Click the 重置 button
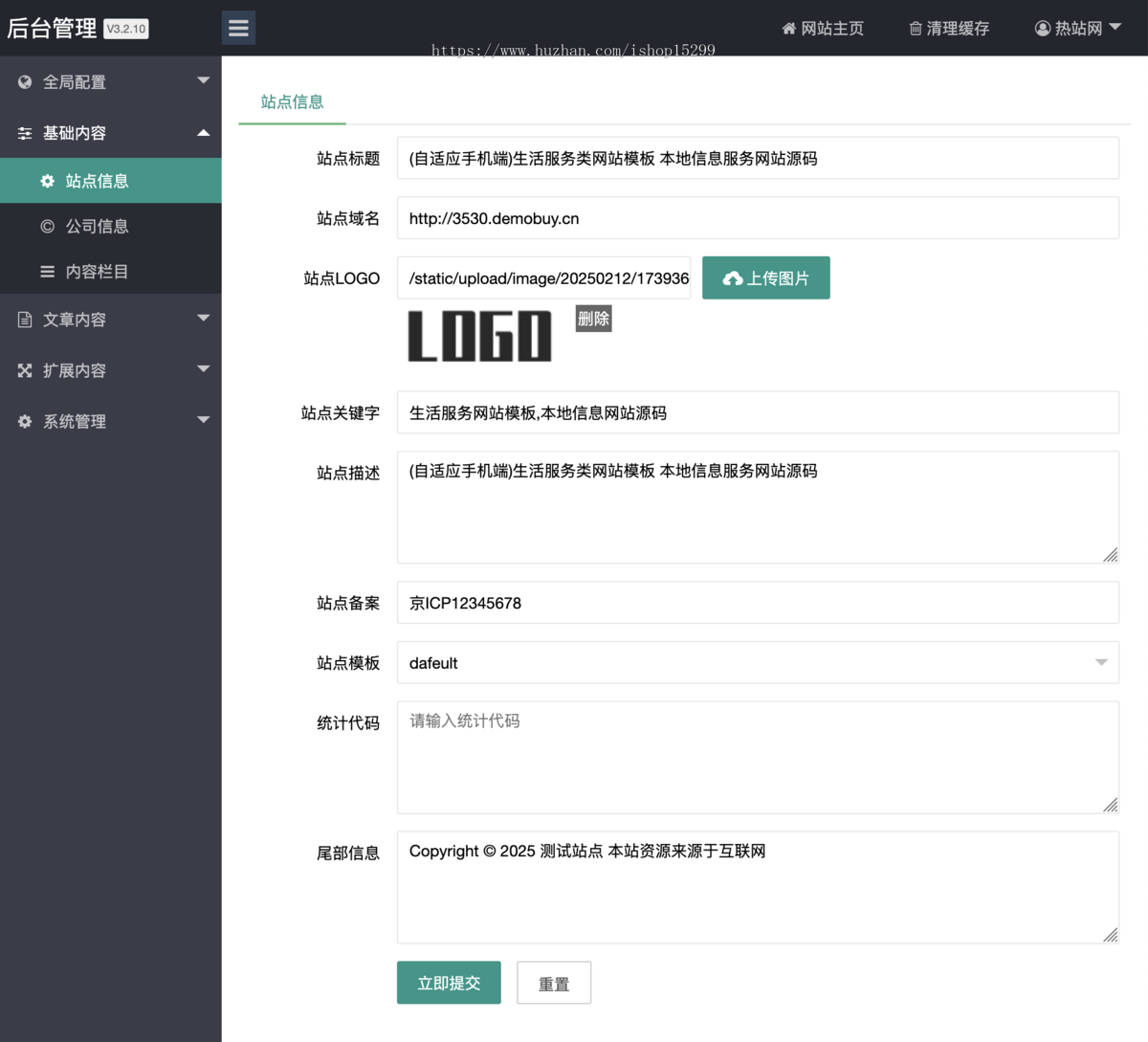Viewport: 1148px width, 1042px height. tap(554, 983)
